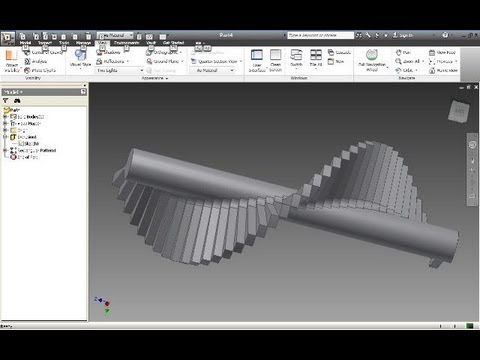480x360 pixels.
Task: Switch to the Manage ribbon tab
Action: click(83, 43)
